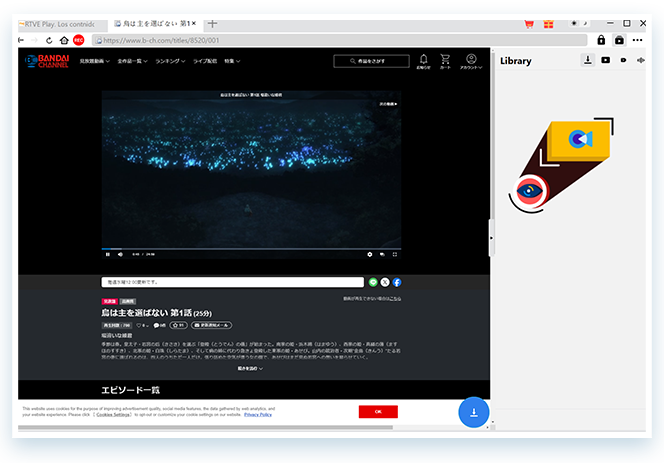Click the Bandai Channel logo

pos(47,61)
